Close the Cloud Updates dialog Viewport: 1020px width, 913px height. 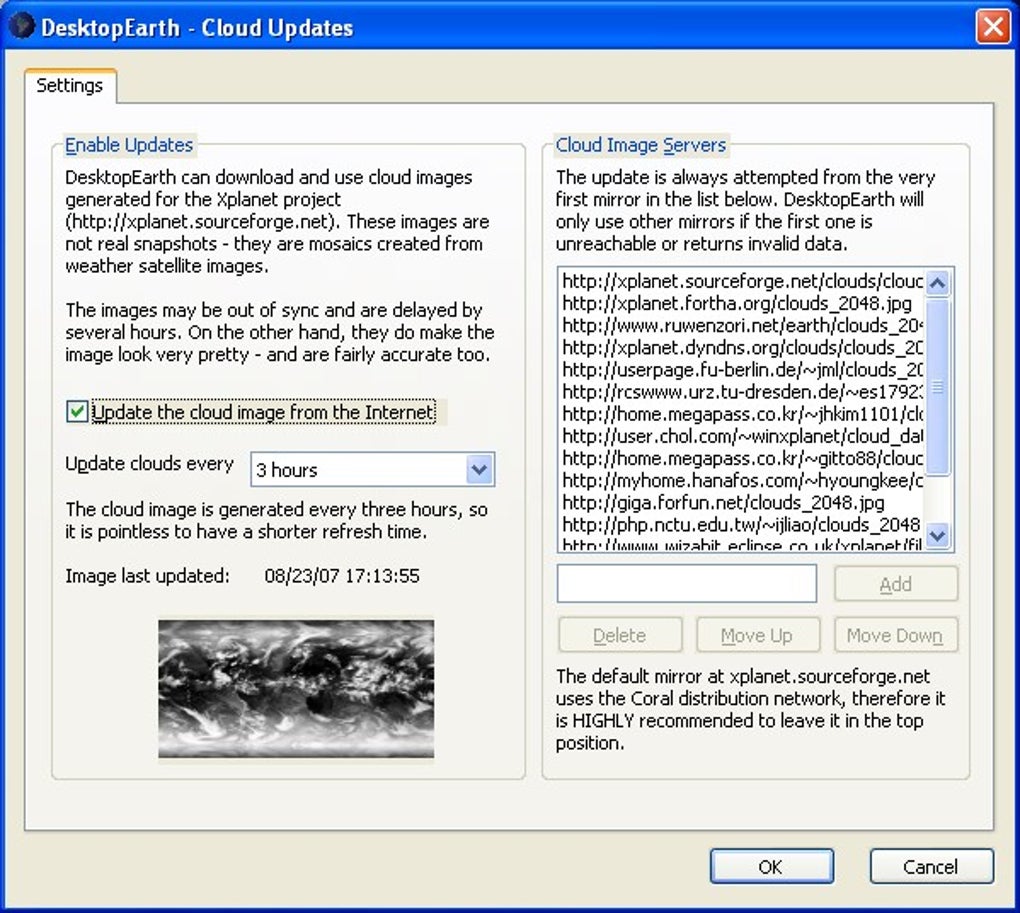pos(993,27)
